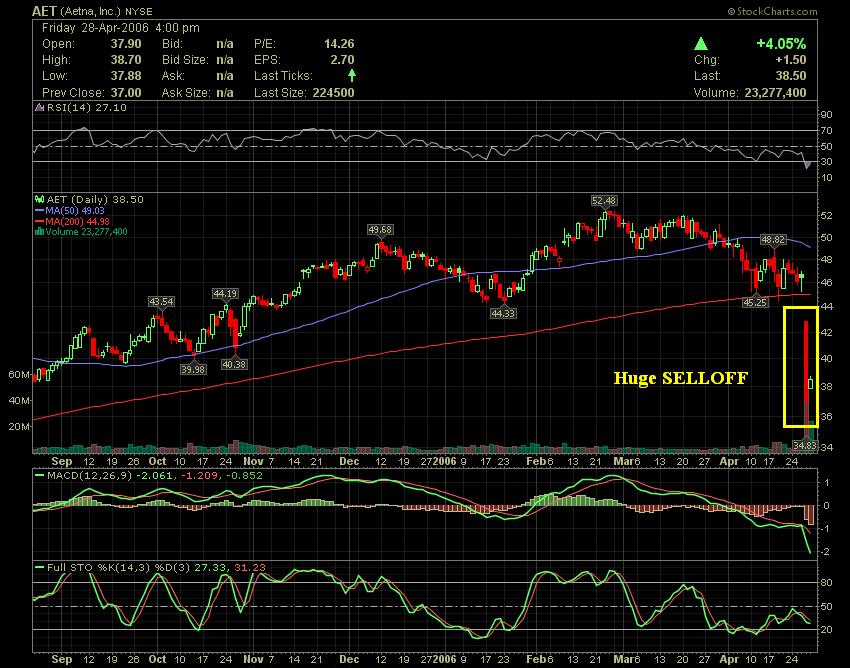Click the 60M volume axis label
The width and height of the screenshot is (850, 668).
[20, 375]
